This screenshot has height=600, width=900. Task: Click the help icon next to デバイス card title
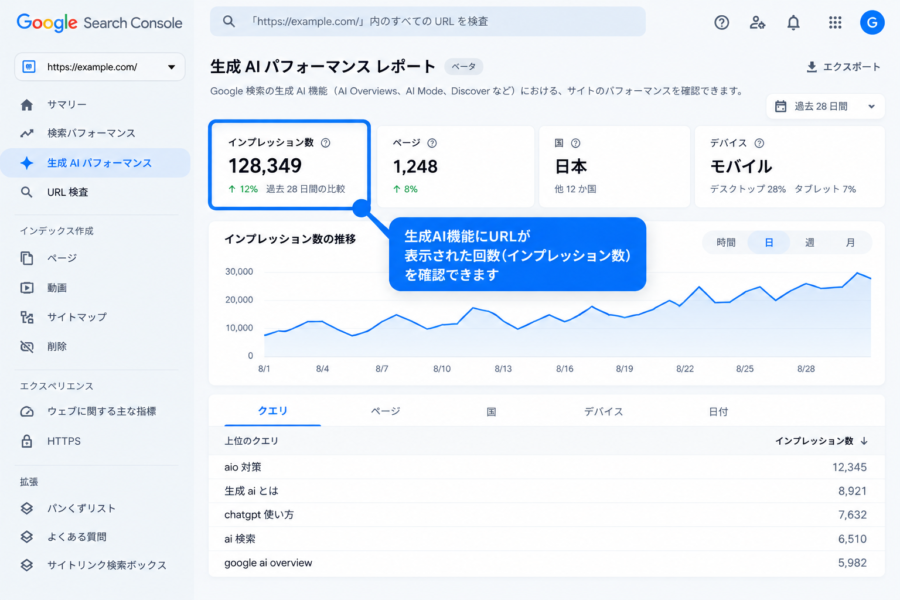[759, 143]
